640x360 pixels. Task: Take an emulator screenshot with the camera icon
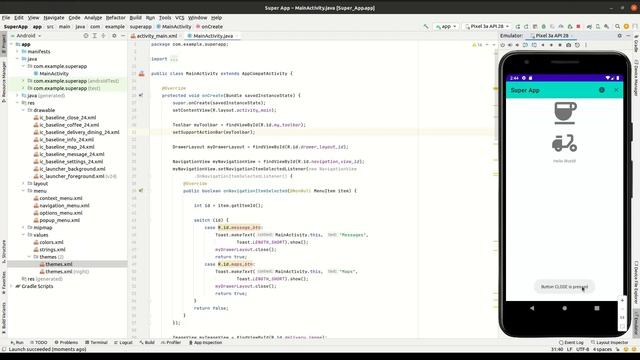click(x=568, y=45)
